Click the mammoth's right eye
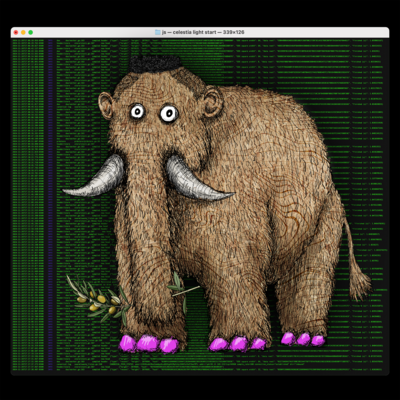The width and height of the screenshot is (400, 400). click(169, 114)
